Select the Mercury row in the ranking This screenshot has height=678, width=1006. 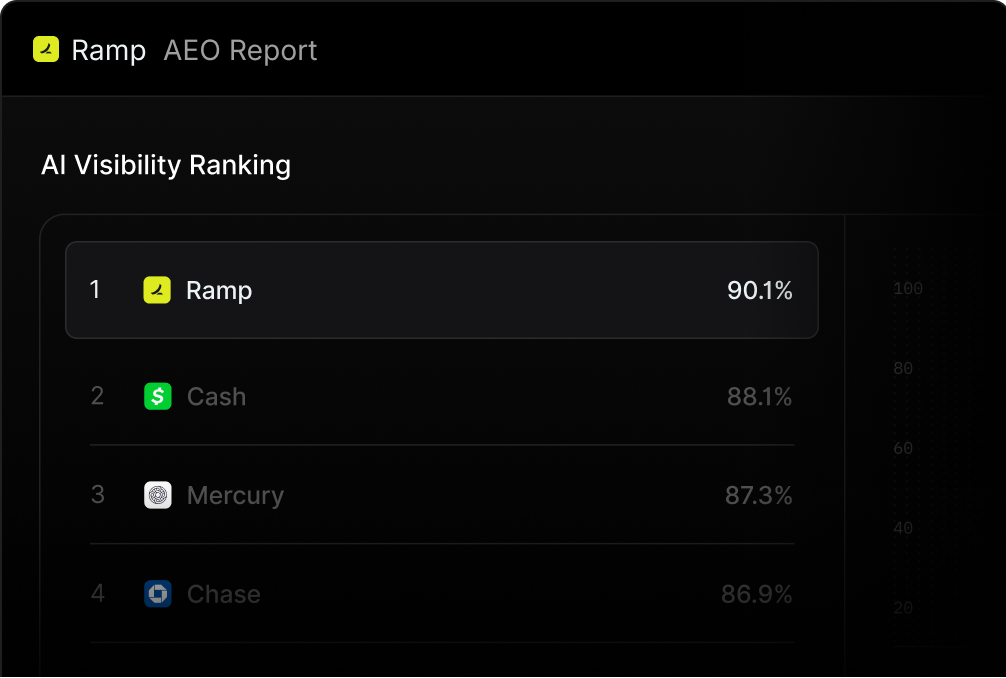(441, 495)
